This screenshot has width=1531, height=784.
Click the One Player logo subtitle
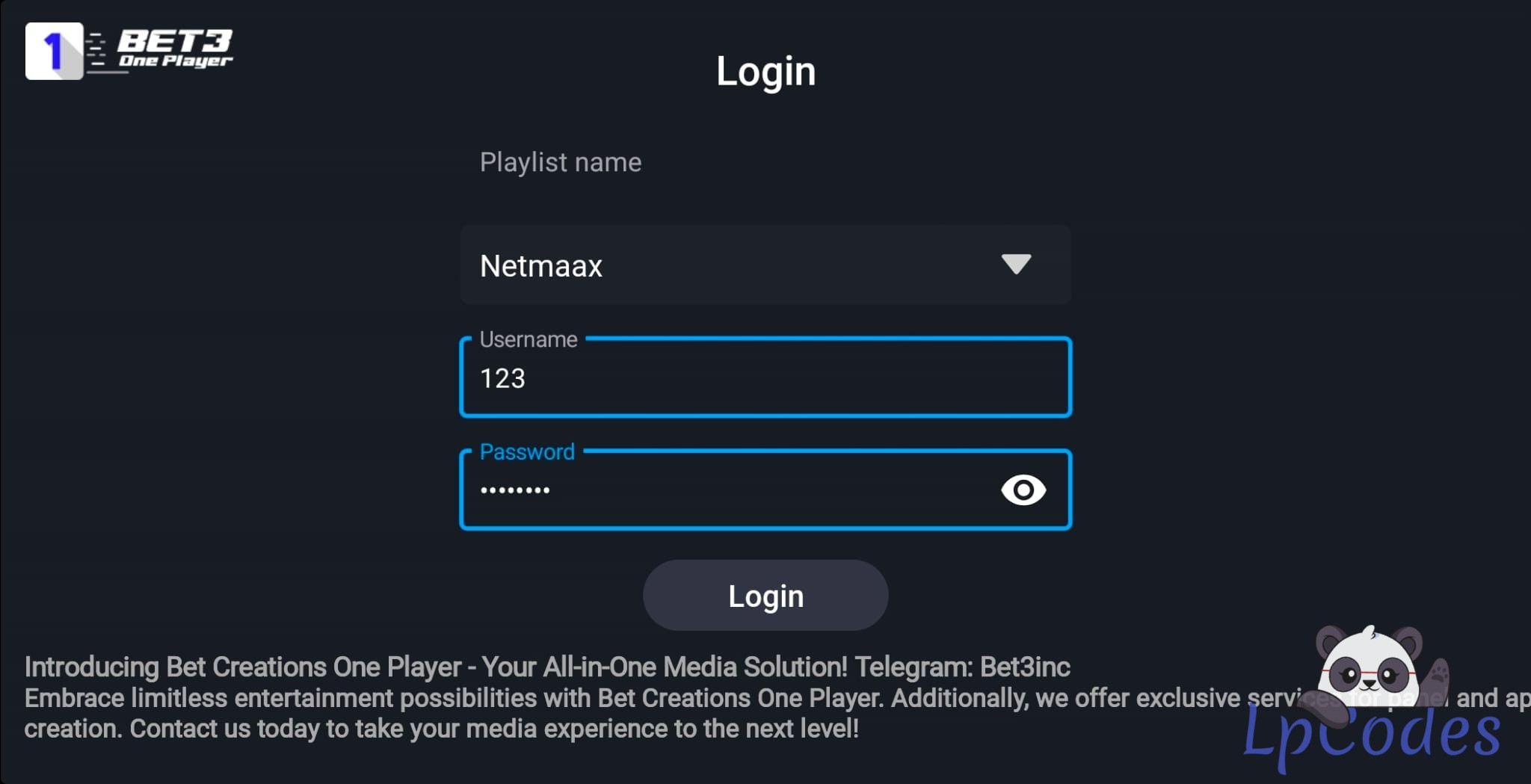pos(176,61)
